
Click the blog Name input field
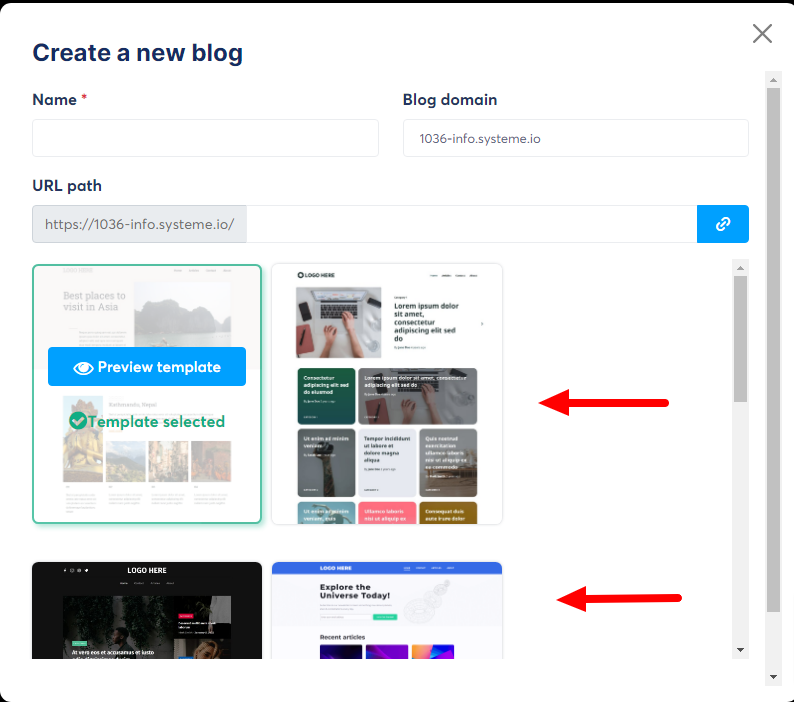[x=205, y=138]
